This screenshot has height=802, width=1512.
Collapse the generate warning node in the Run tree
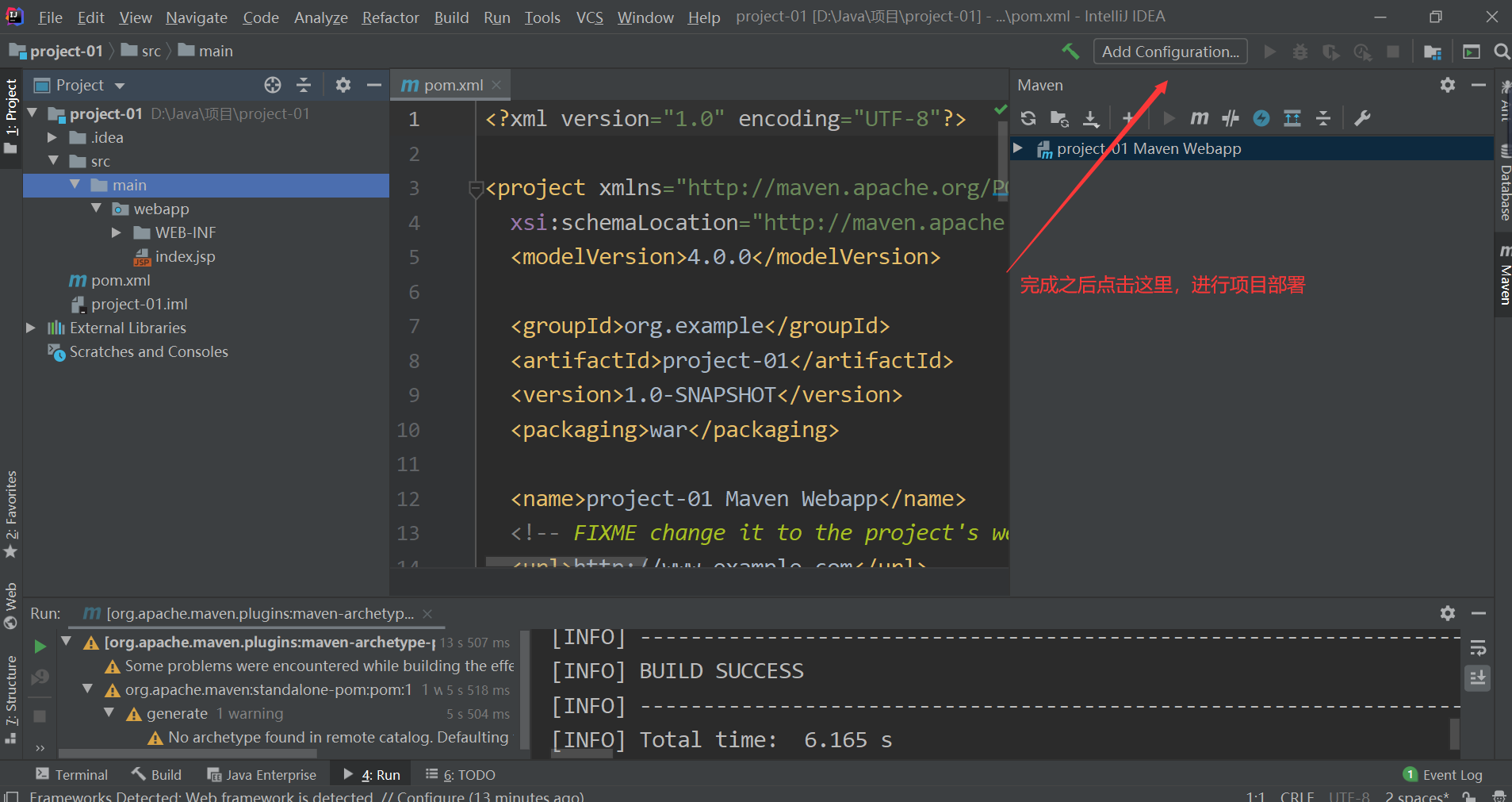(x=109, y=713)
